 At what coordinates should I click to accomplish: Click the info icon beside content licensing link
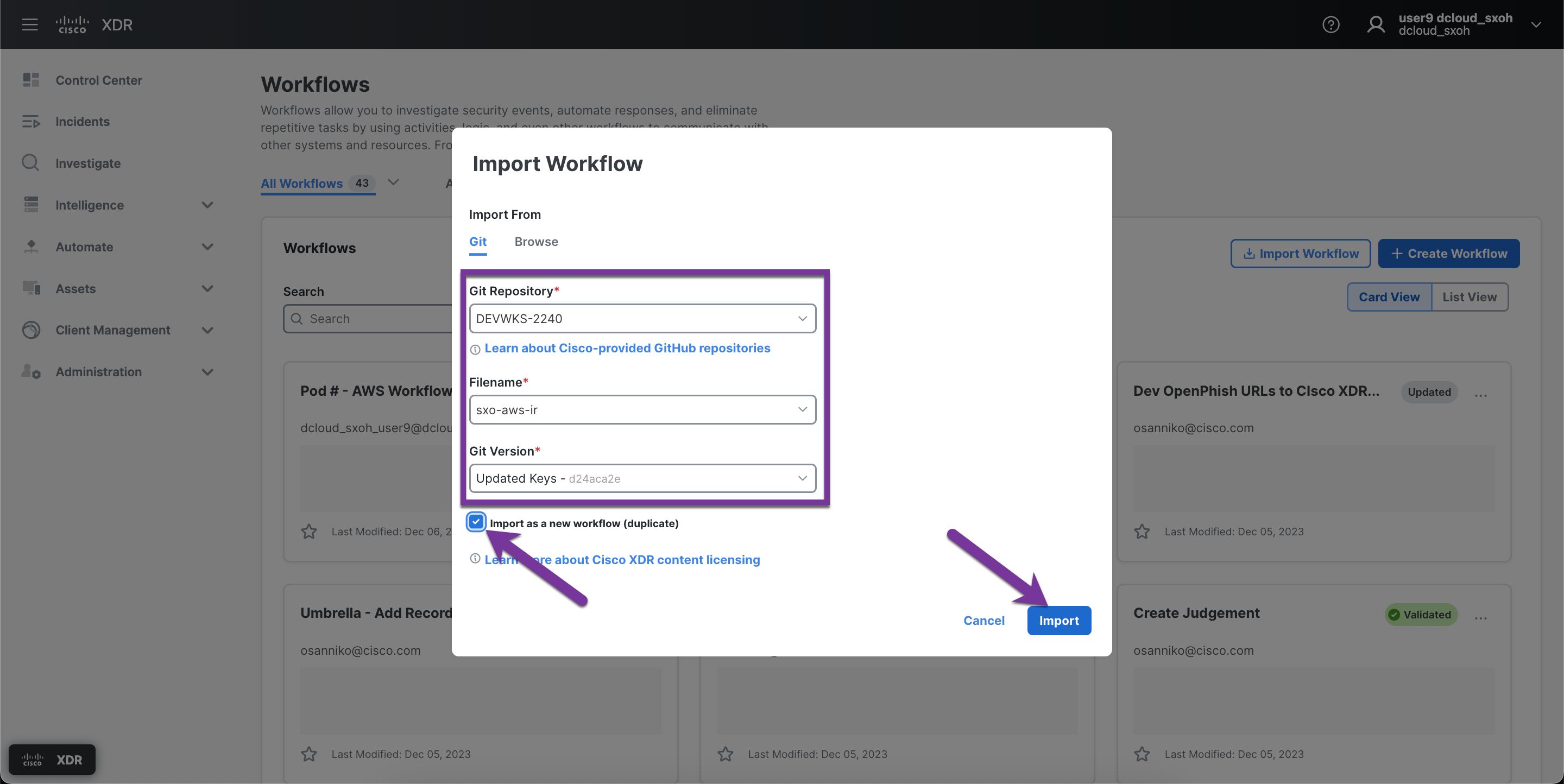[x=475, y=558]
